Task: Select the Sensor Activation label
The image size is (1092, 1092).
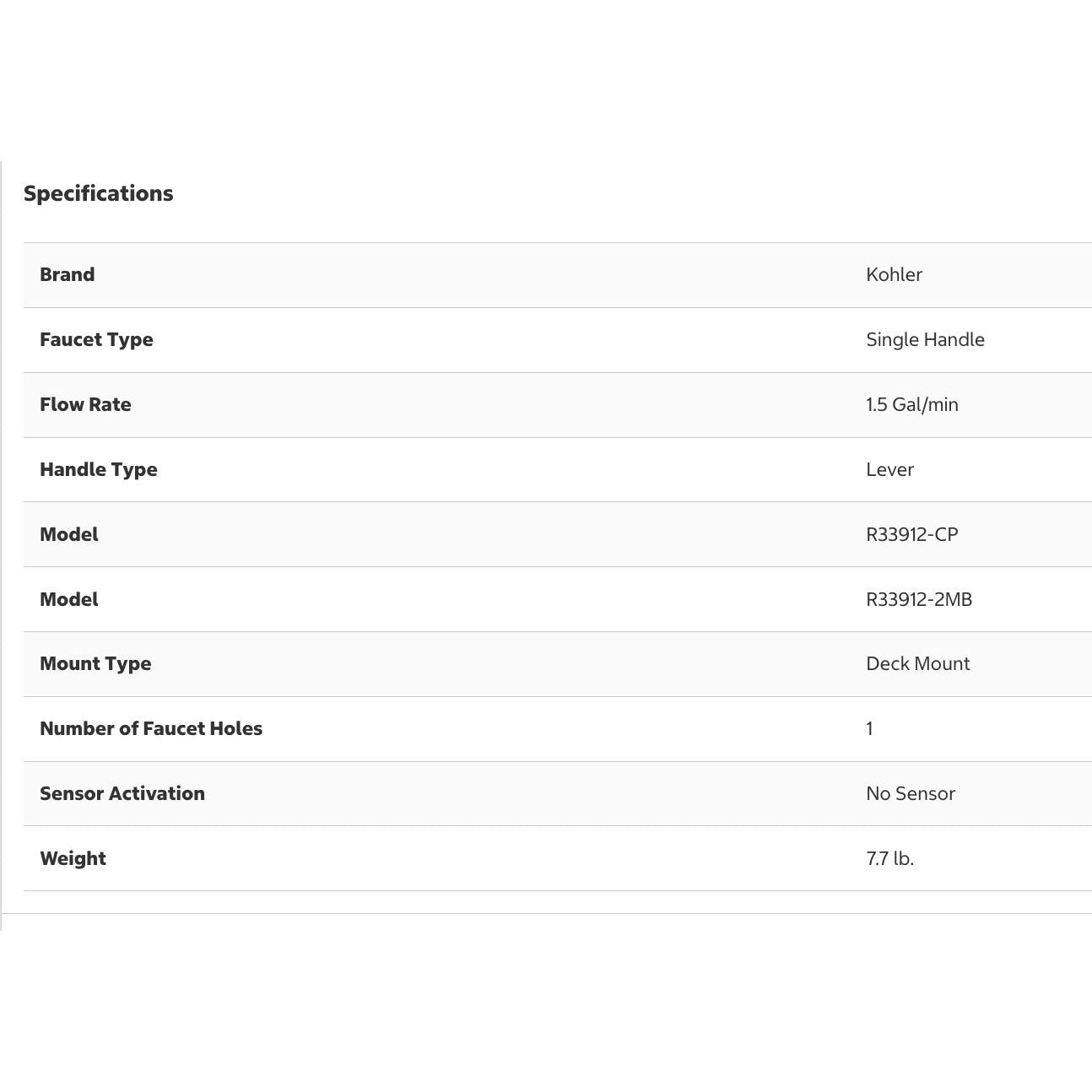Action: coord(122,793)
